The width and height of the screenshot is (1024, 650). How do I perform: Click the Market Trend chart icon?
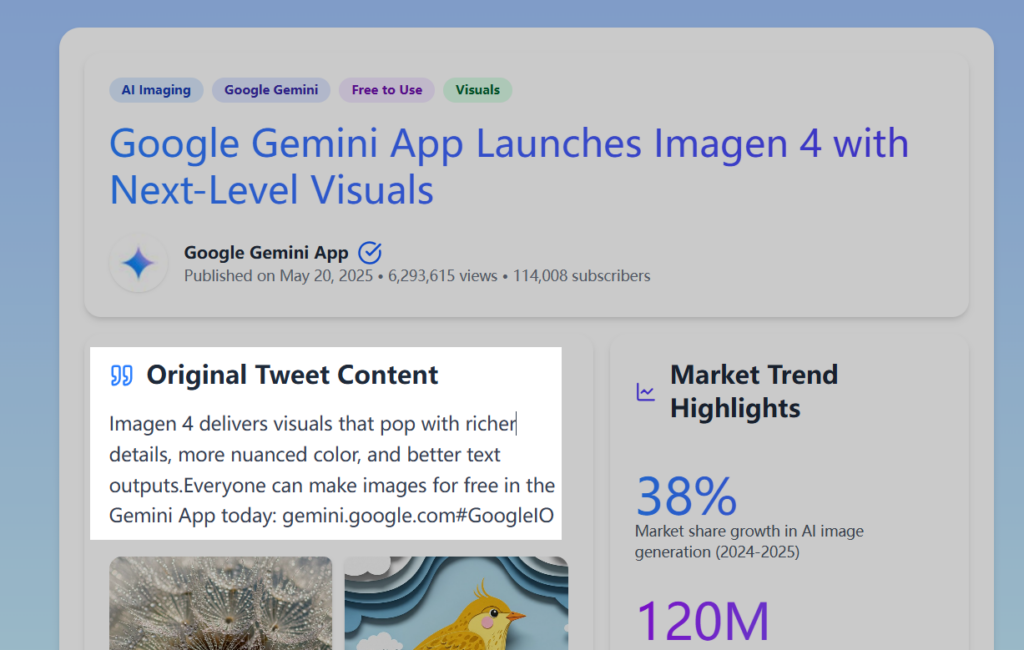[x=646, y=392]
